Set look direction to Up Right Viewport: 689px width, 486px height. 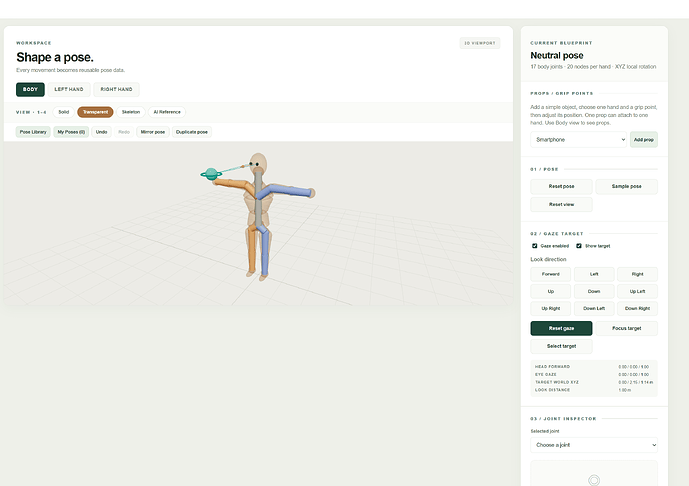point(551,308)
